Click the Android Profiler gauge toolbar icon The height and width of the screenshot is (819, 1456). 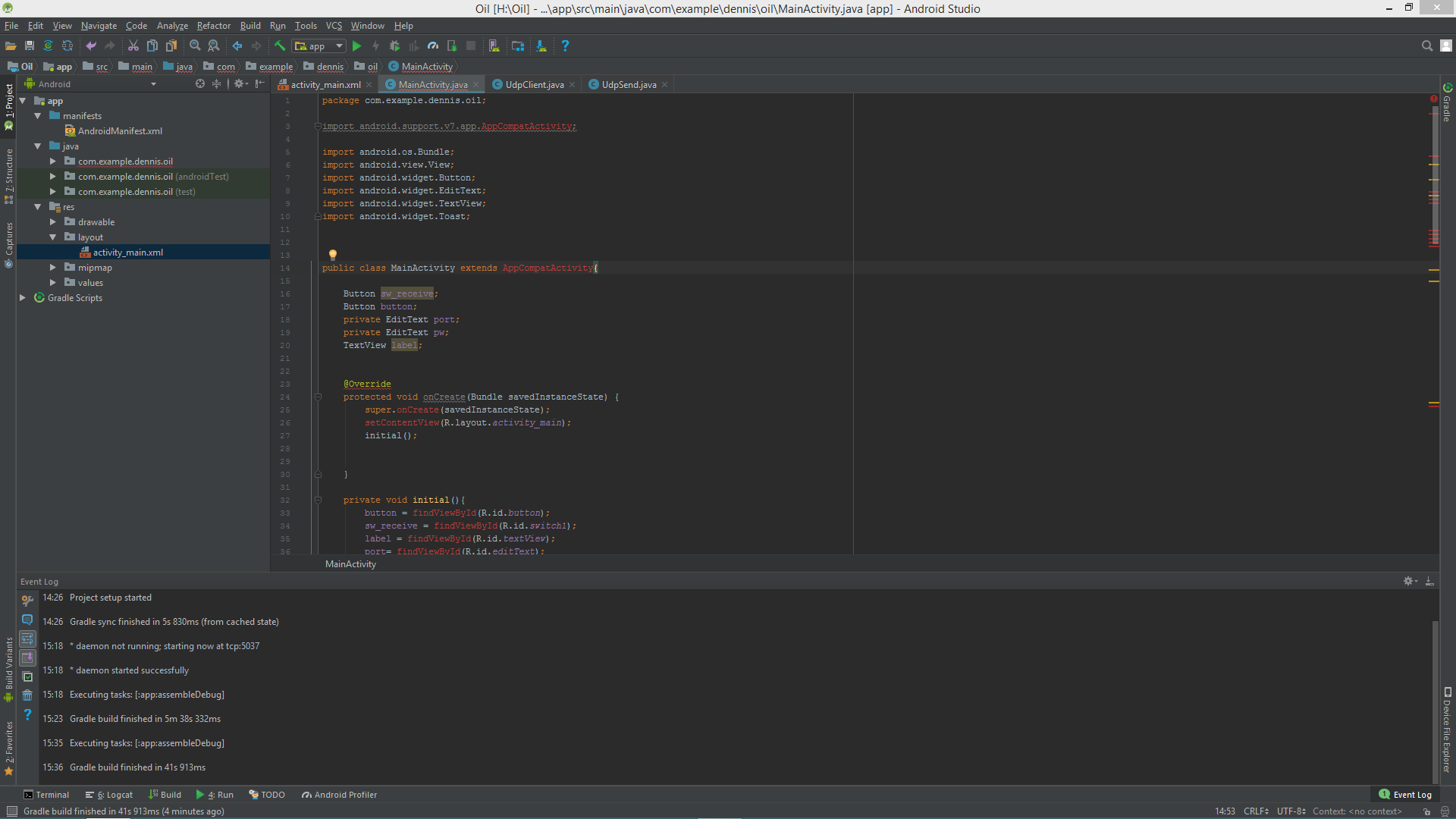[x=432, y=46]
